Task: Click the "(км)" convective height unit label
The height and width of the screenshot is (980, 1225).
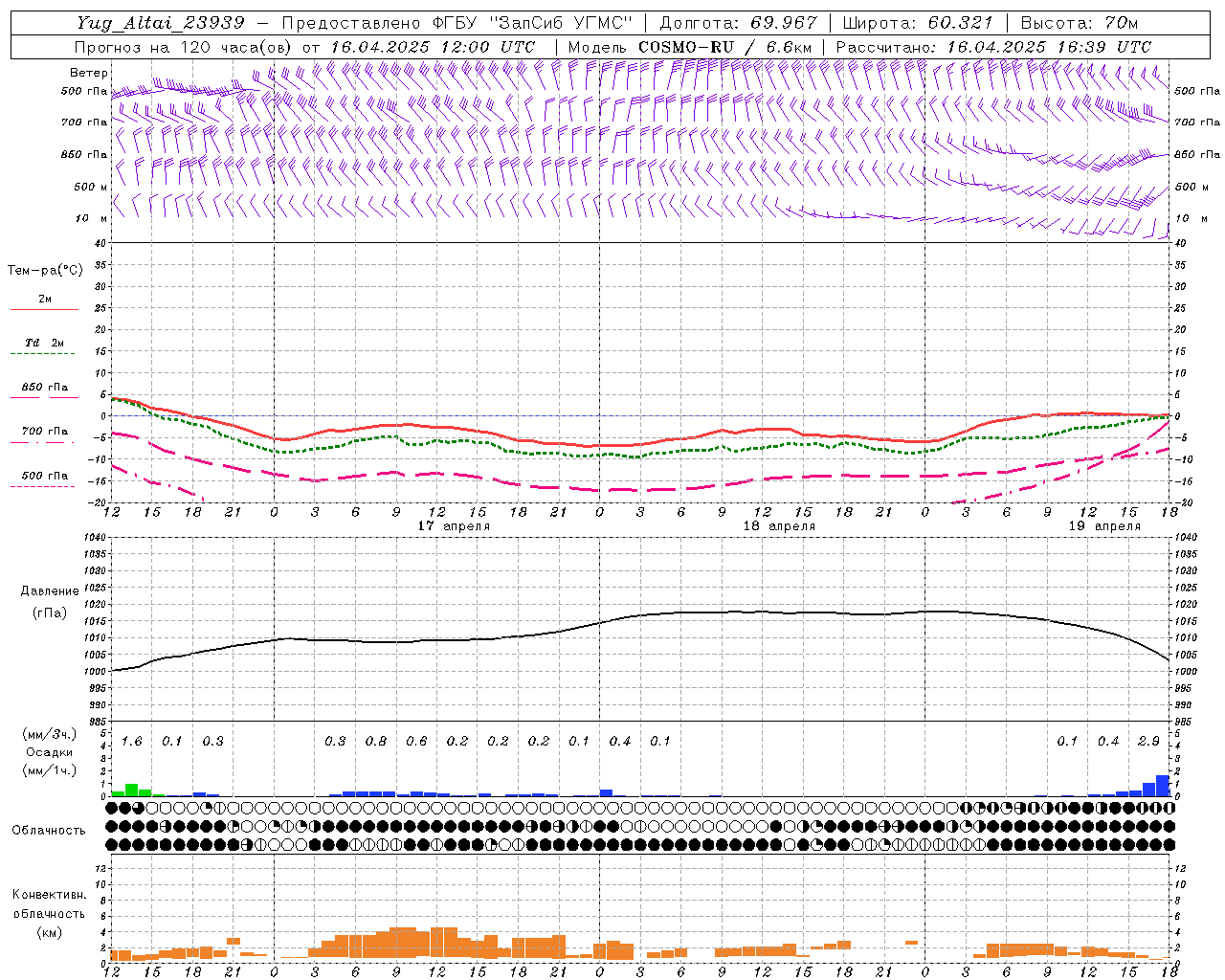Action: [x=49, y=932]
